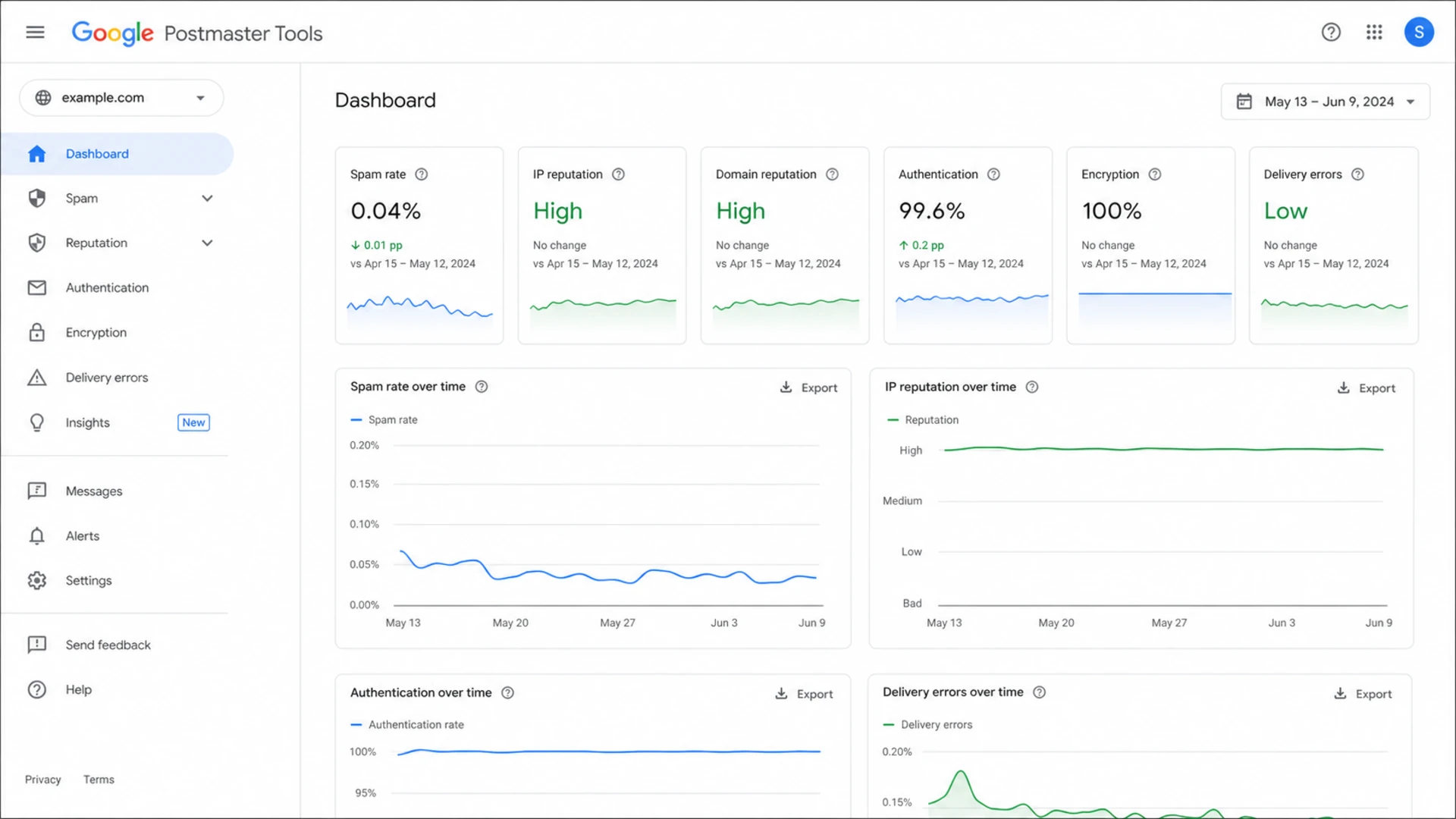
Task: Open the Reputation sidebar item
Action: [118, 243]
